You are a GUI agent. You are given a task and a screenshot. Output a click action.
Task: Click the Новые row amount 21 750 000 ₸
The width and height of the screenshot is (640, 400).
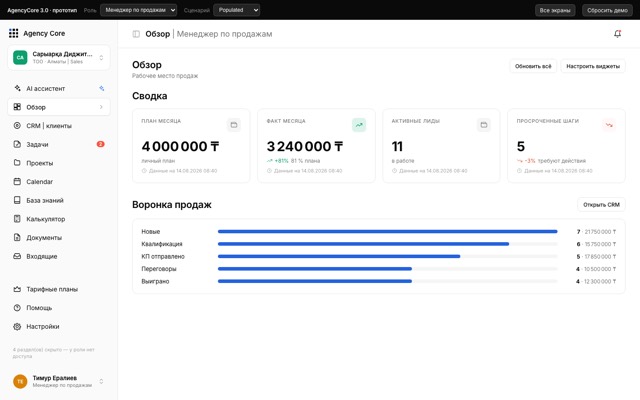(600, 232)
